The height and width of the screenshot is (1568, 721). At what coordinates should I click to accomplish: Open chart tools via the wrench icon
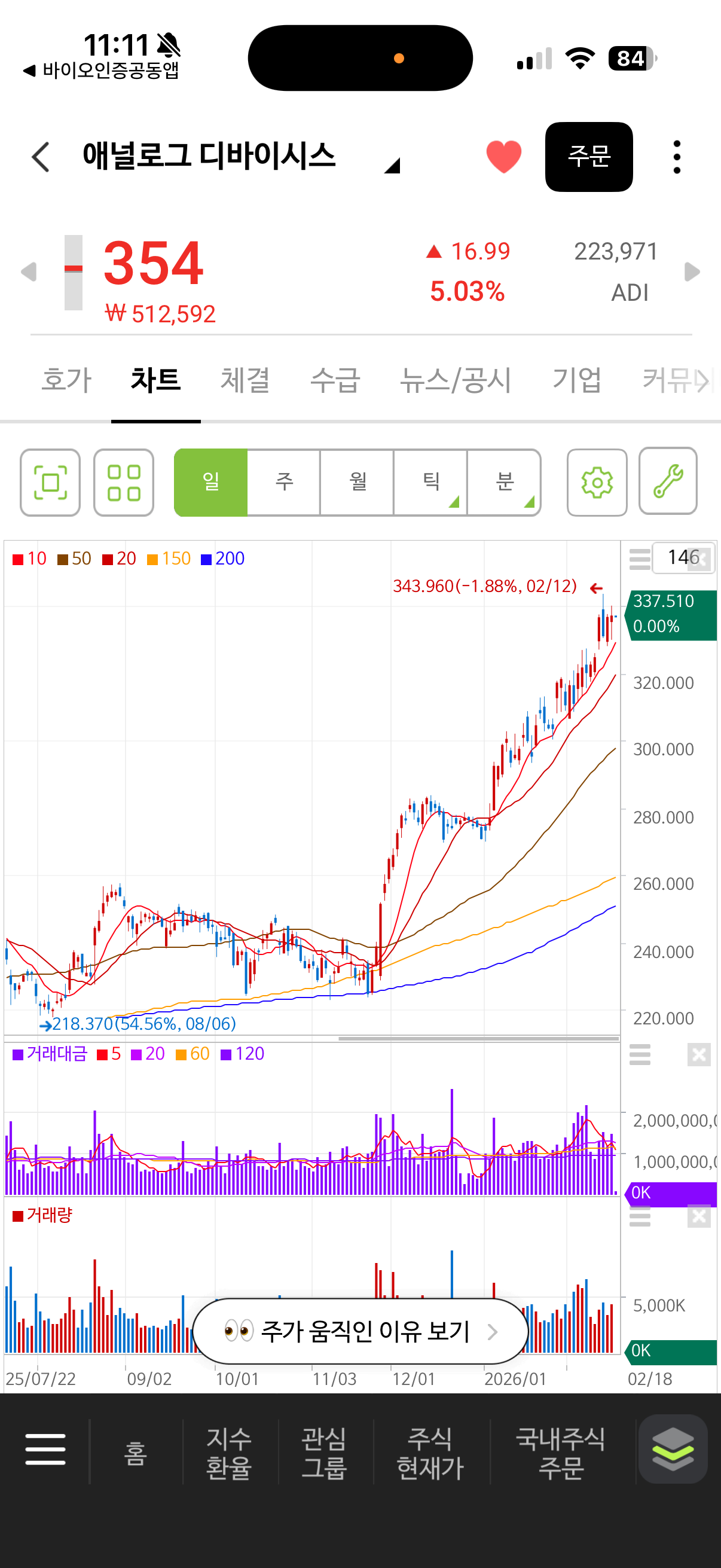point(668,481)
